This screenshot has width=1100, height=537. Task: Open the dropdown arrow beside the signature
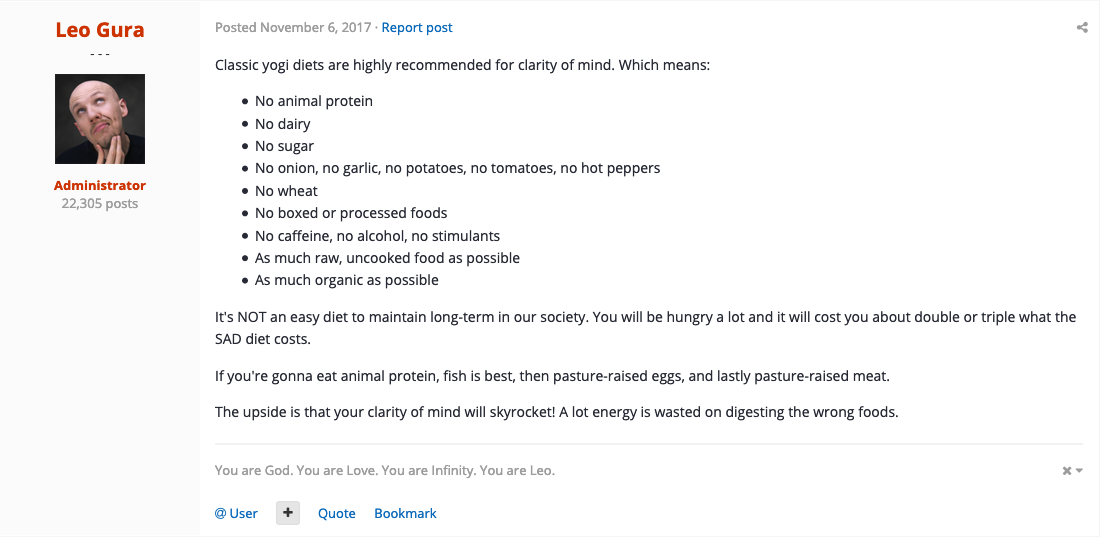[x=1079, y=471]
